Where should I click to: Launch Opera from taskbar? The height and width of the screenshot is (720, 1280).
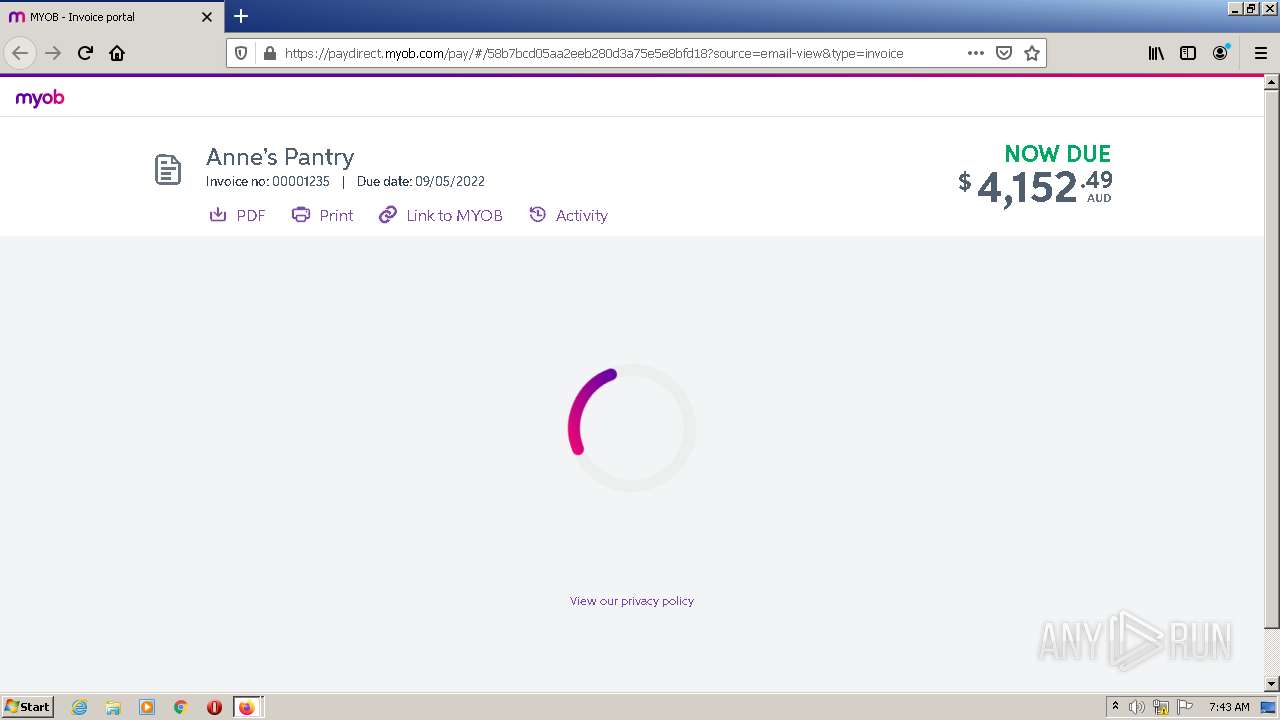(x=214, y=707)
